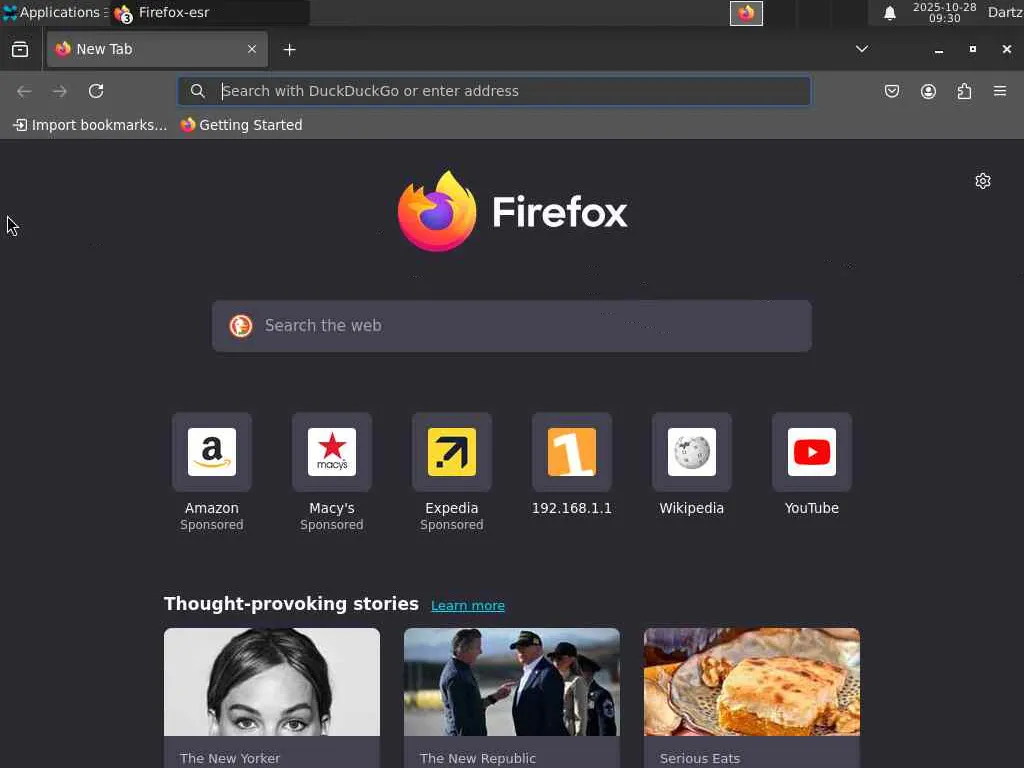1024x768 pixels.
Task: Click the Dartz user name in panel
Action: click(x=1005, y=12)
